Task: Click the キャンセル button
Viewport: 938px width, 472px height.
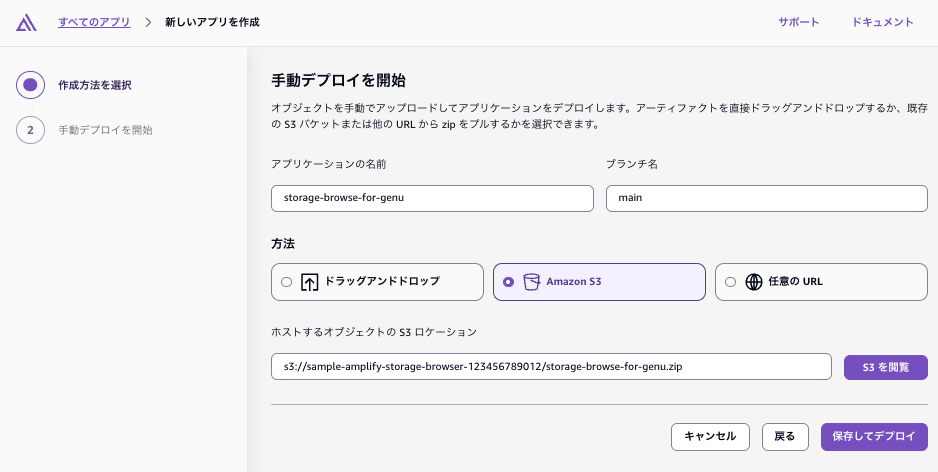Action: 711,437
